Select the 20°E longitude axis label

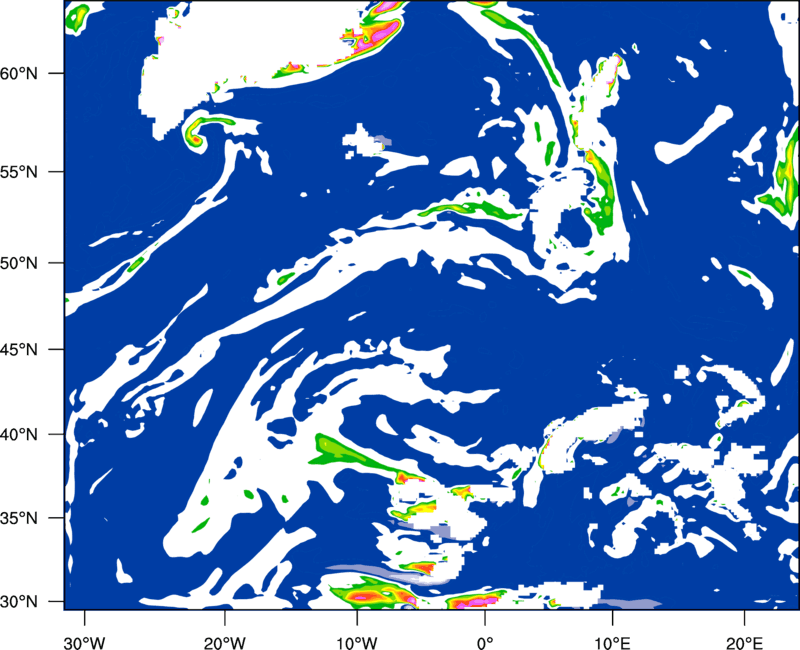point(744,643)
